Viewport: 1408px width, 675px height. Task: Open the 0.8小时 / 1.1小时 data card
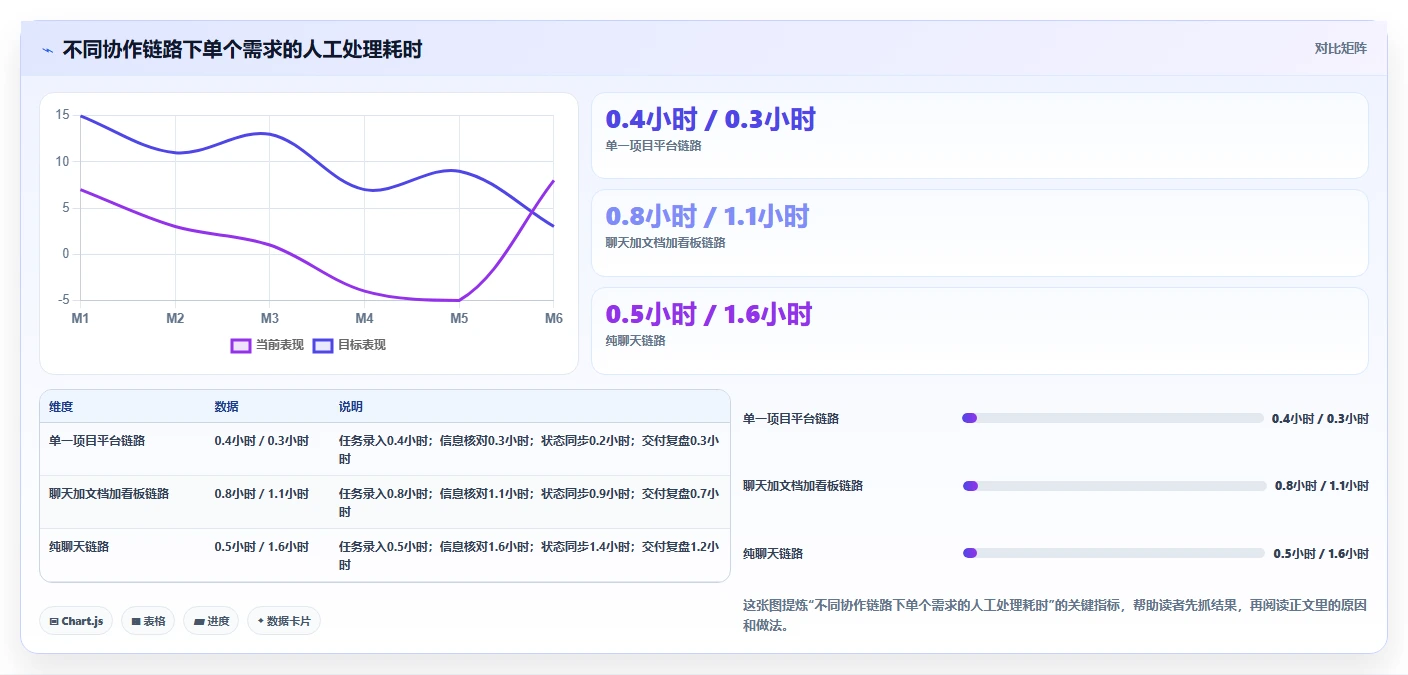click(979, 233)
